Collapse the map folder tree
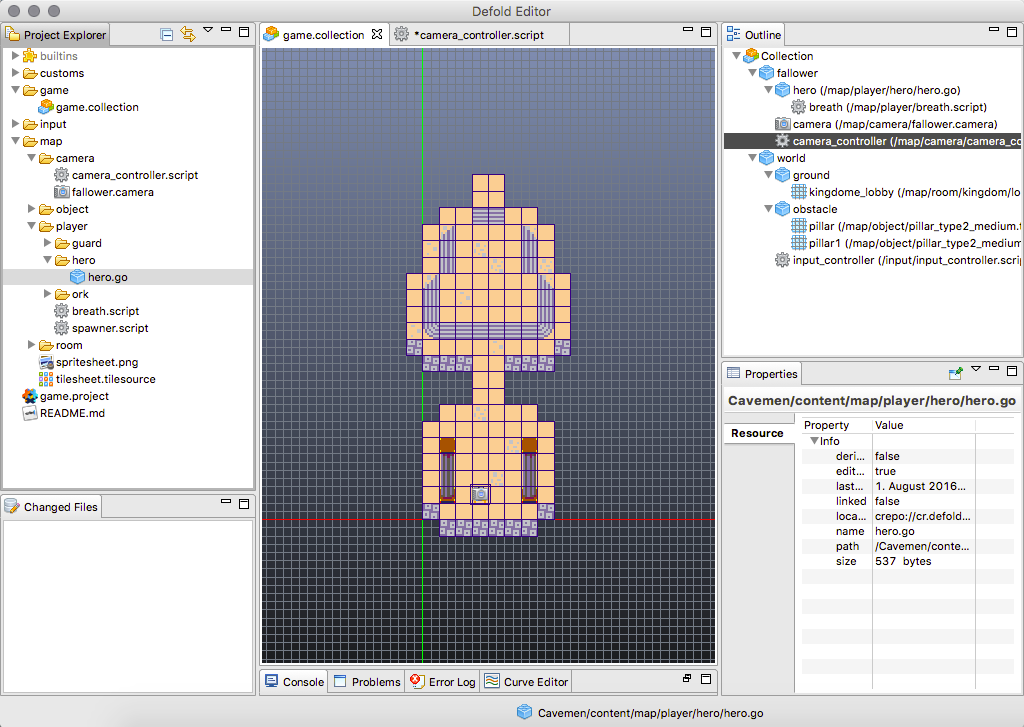This screenshot has height=727, width=1024. [x=15, y=141]
